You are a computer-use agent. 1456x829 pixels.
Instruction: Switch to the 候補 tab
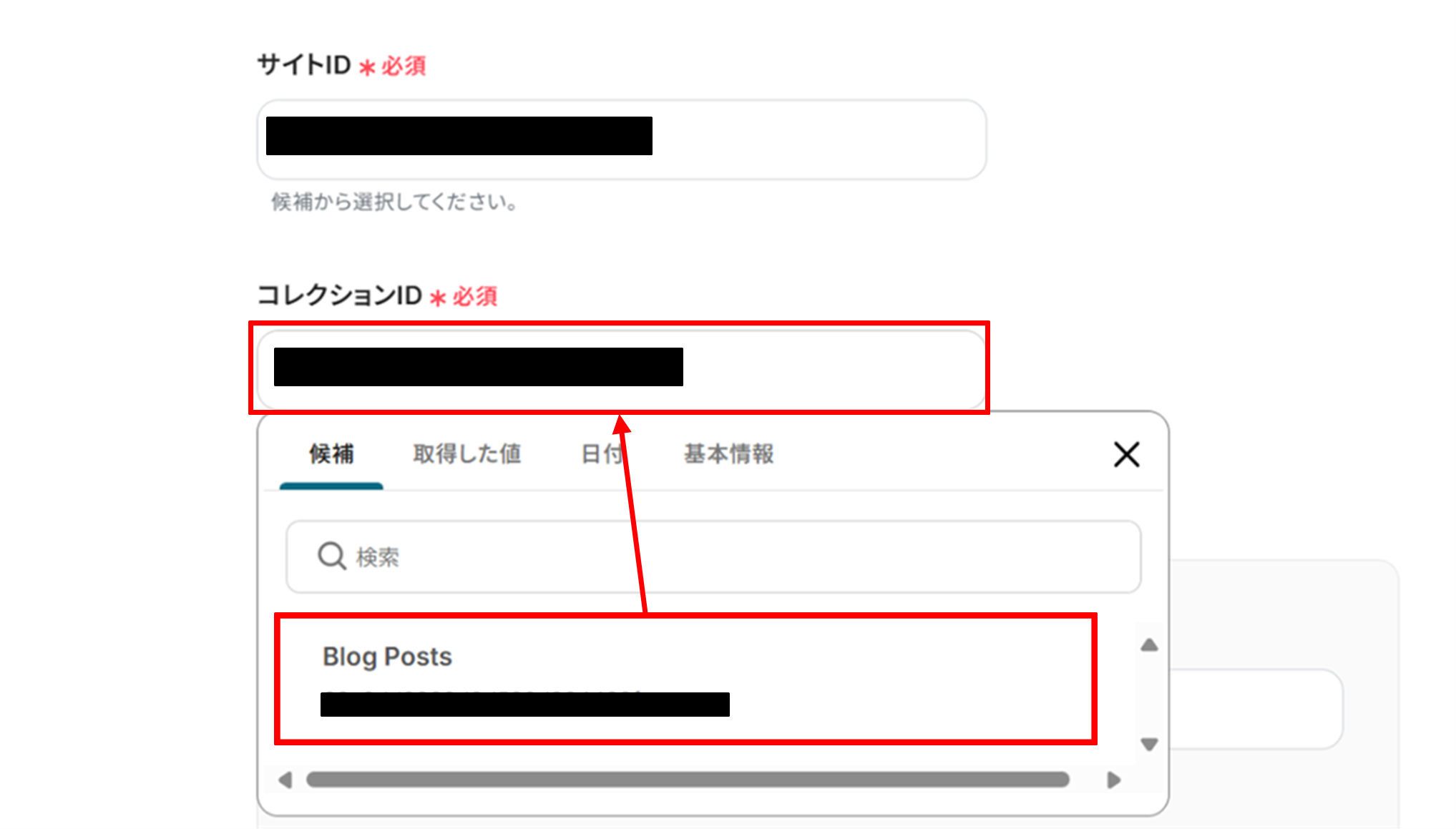(331, 454)
